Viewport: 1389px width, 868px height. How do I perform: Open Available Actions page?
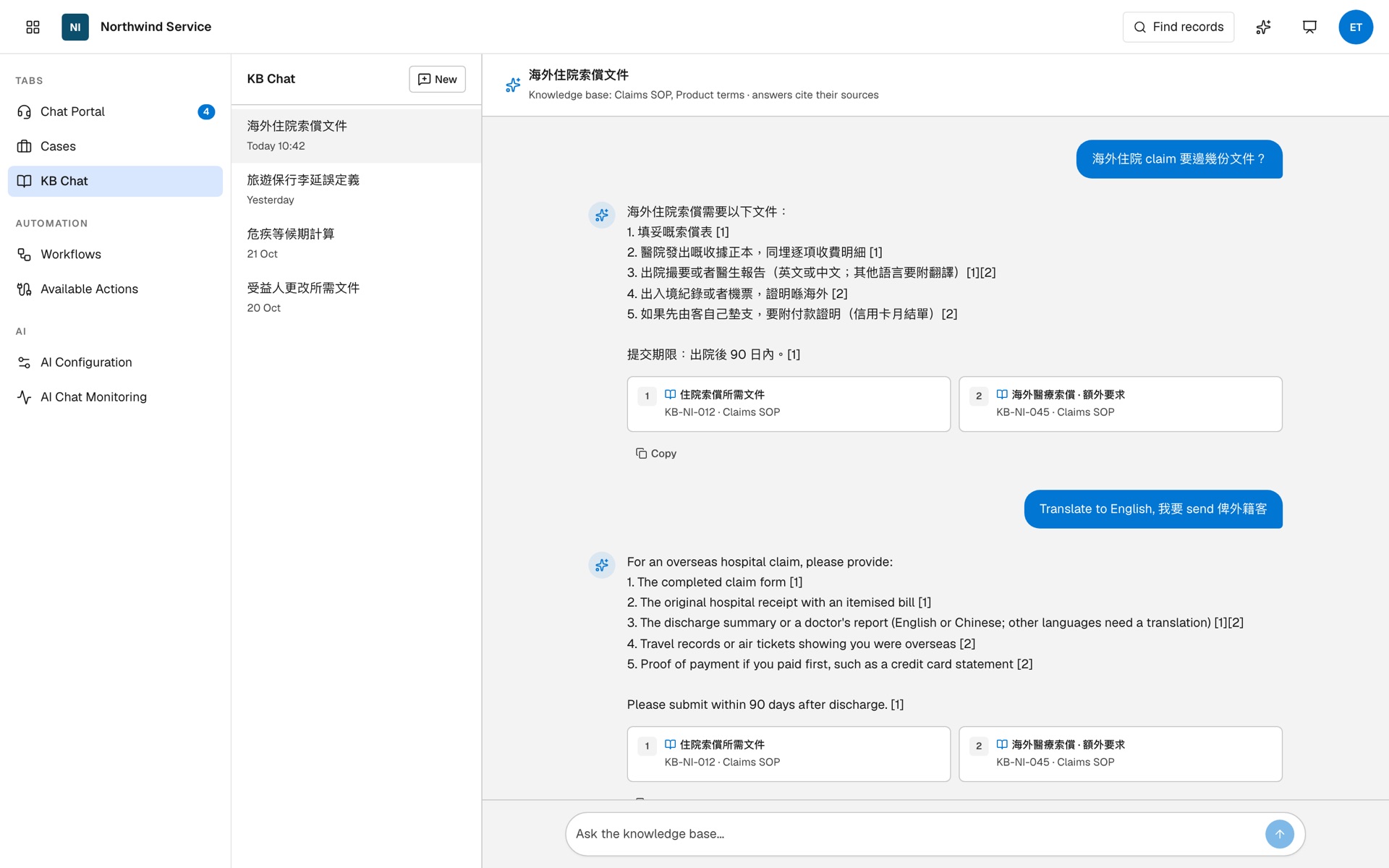(115, 289)
